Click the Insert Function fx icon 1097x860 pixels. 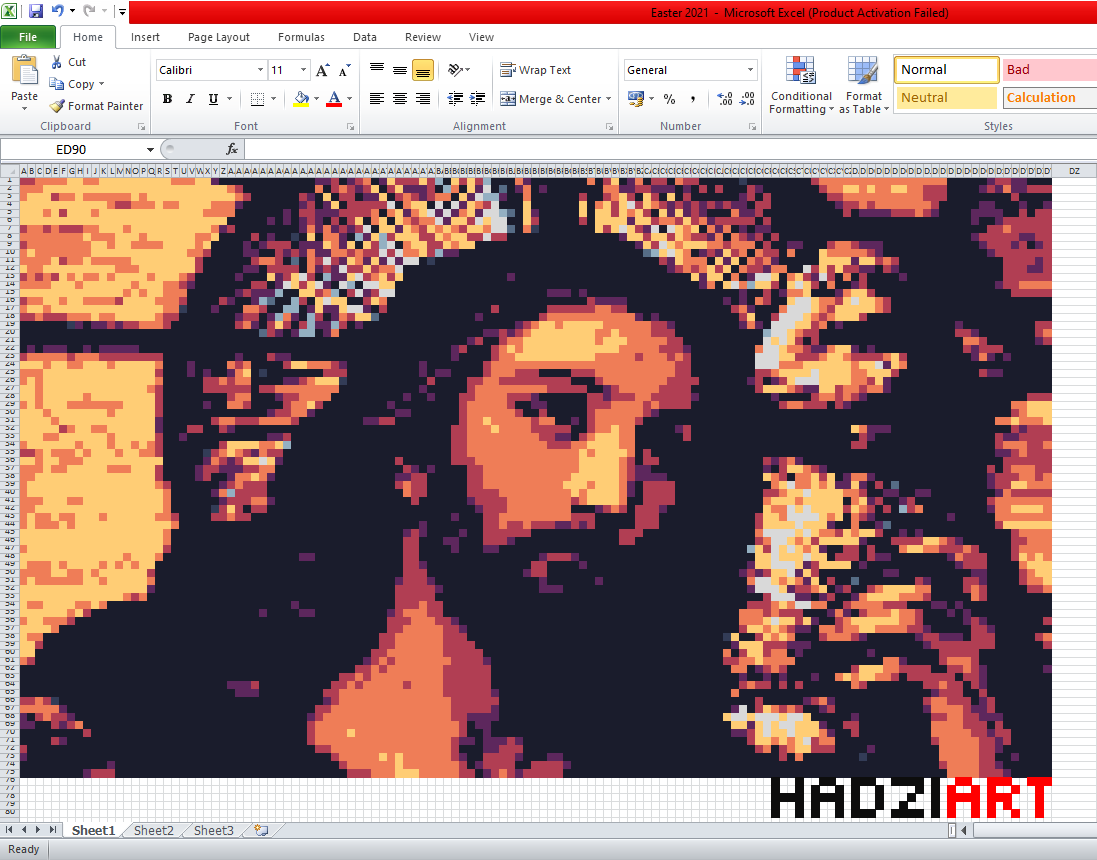[232, 149]
